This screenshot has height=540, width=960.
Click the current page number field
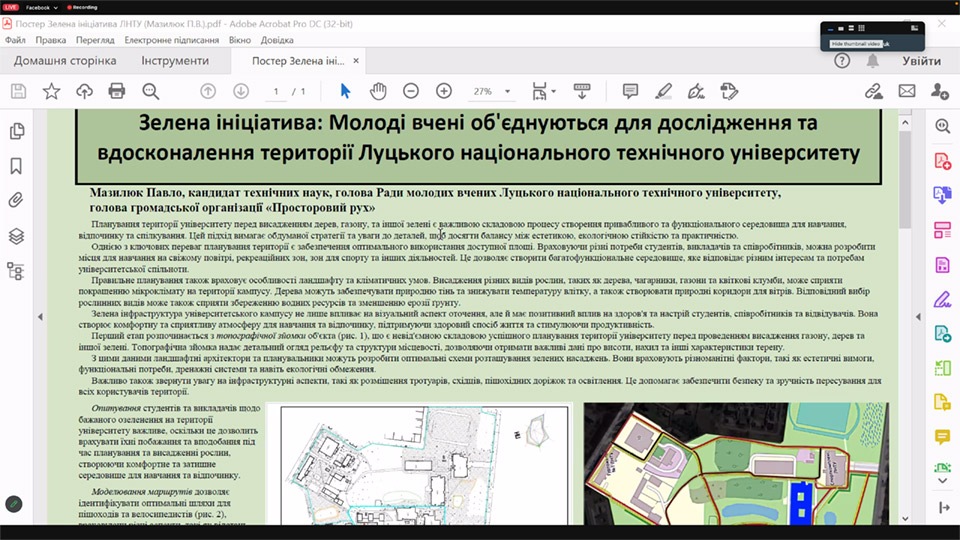pyautogui.click(x=276, y=91)
